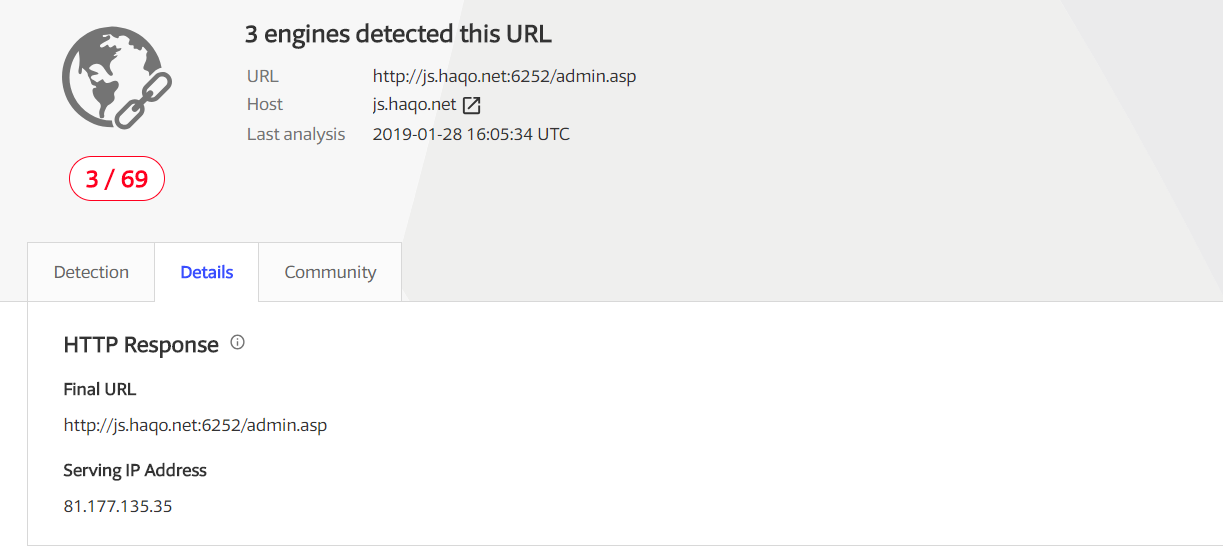
Task: Click the serving IP 81.177.135.35
Action: [118, 506]
